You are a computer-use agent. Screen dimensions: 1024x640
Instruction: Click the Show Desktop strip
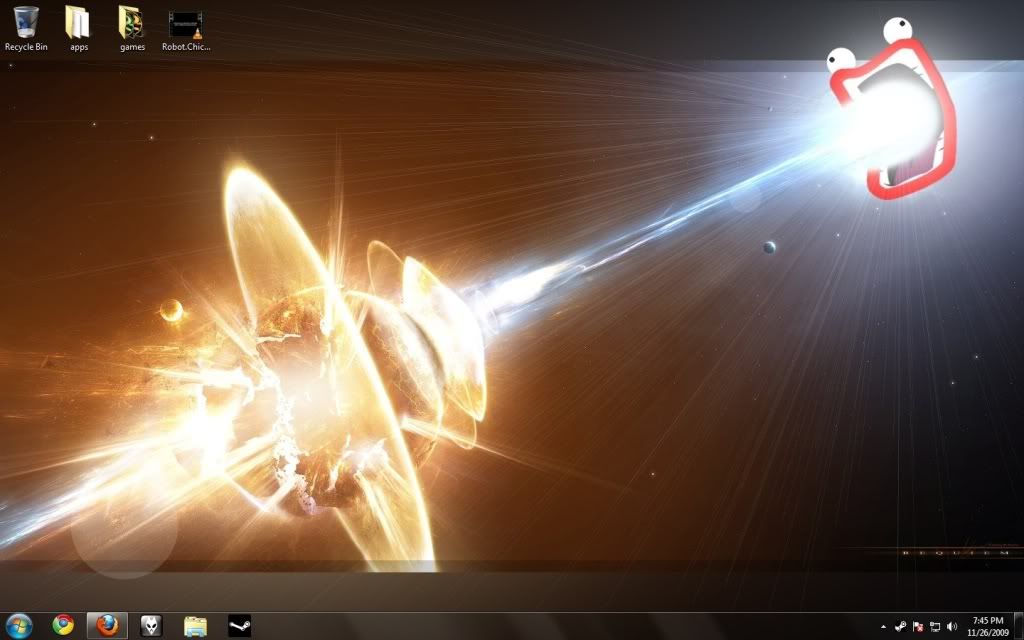[1018, 626]
